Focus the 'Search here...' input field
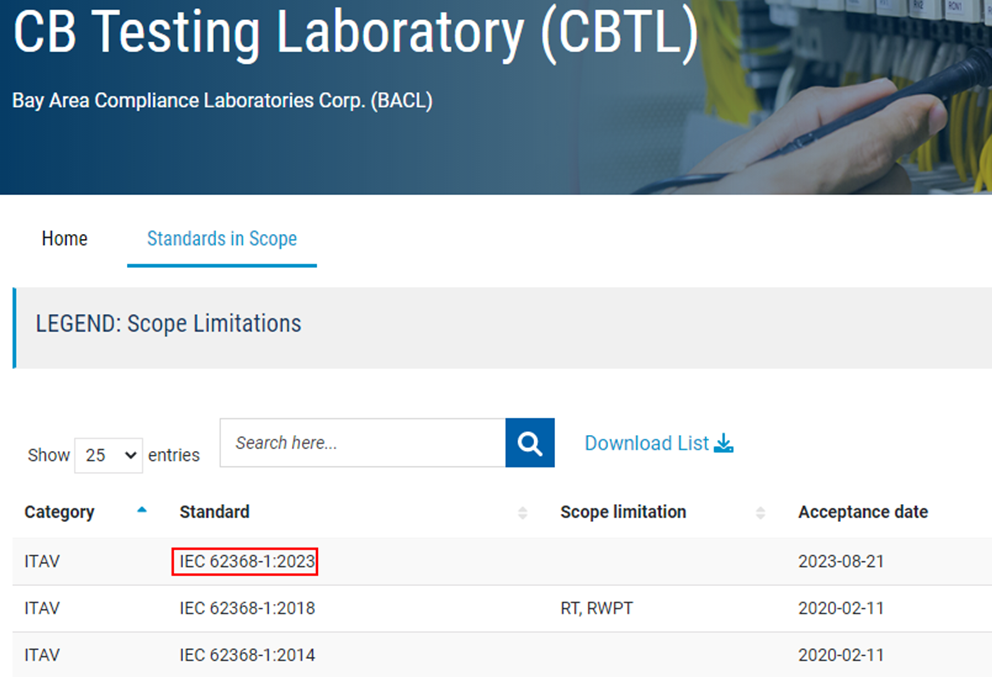This screenshot has width=992, height=678. (362, 443)
